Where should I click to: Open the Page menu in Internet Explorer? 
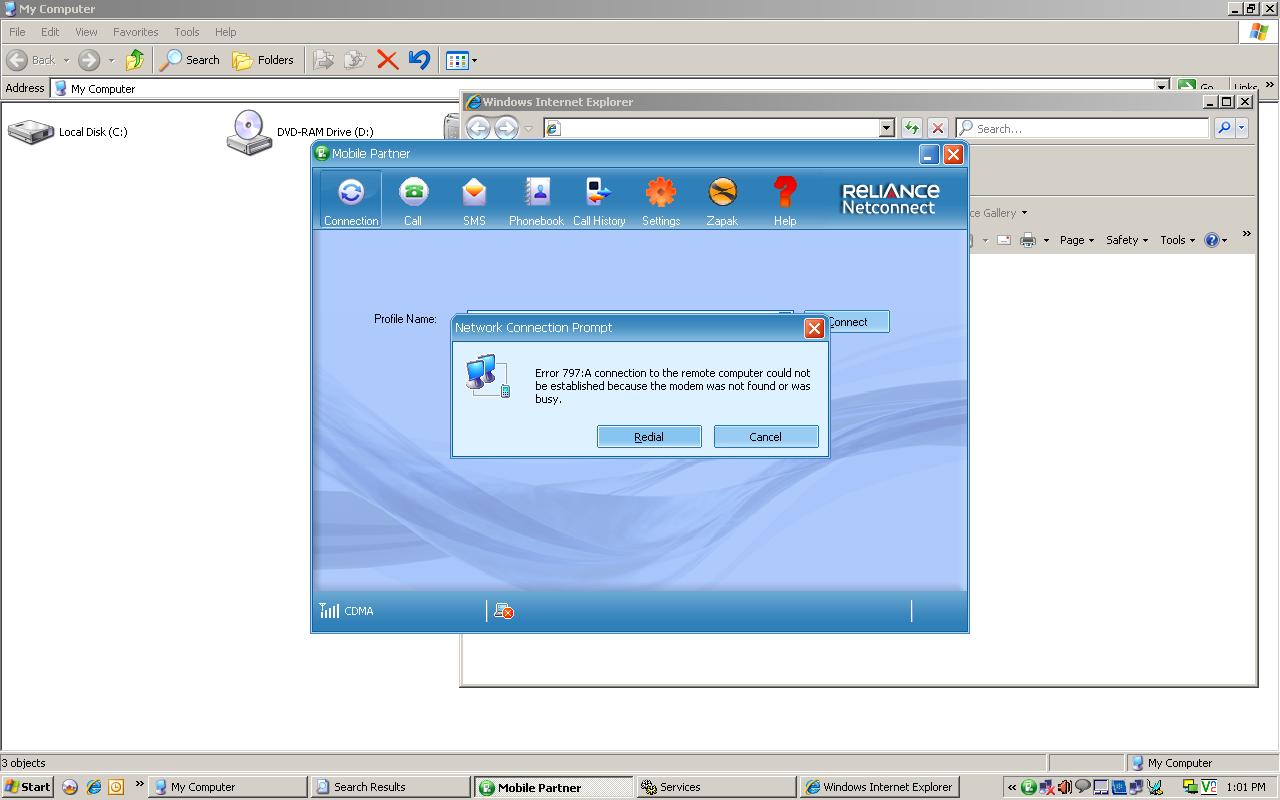click(x=1077, y=240)
